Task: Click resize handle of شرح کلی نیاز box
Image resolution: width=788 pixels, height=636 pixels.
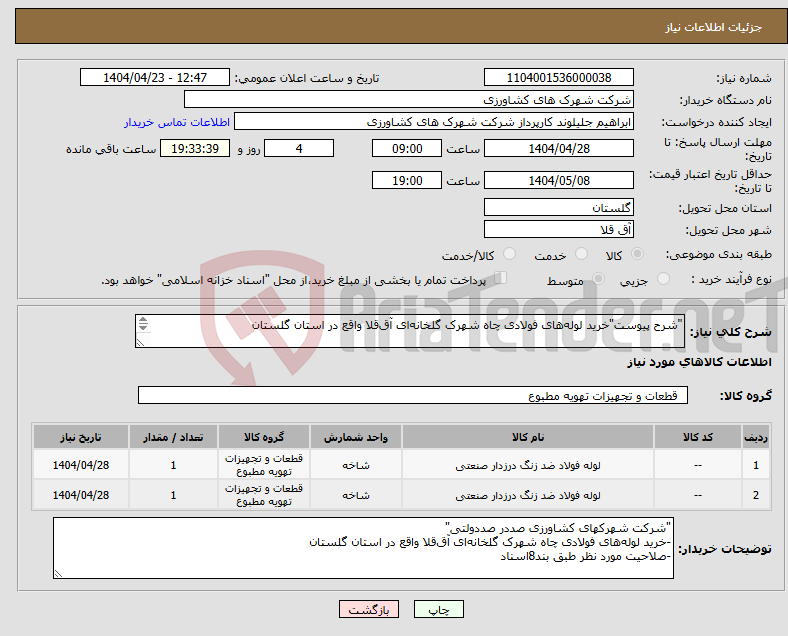Action: 140,342
